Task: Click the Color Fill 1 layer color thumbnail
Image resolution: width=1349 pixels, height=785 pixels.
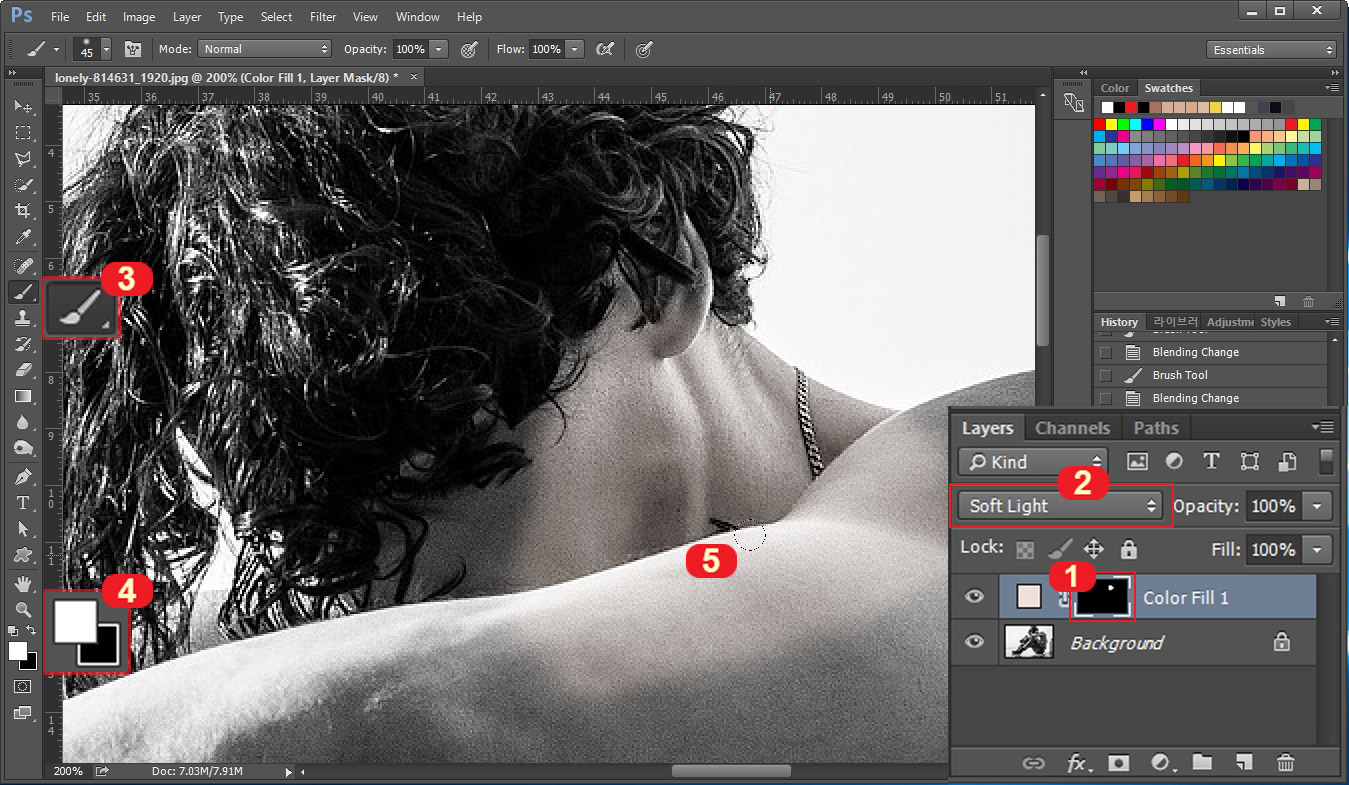Action: [1028, 598]
